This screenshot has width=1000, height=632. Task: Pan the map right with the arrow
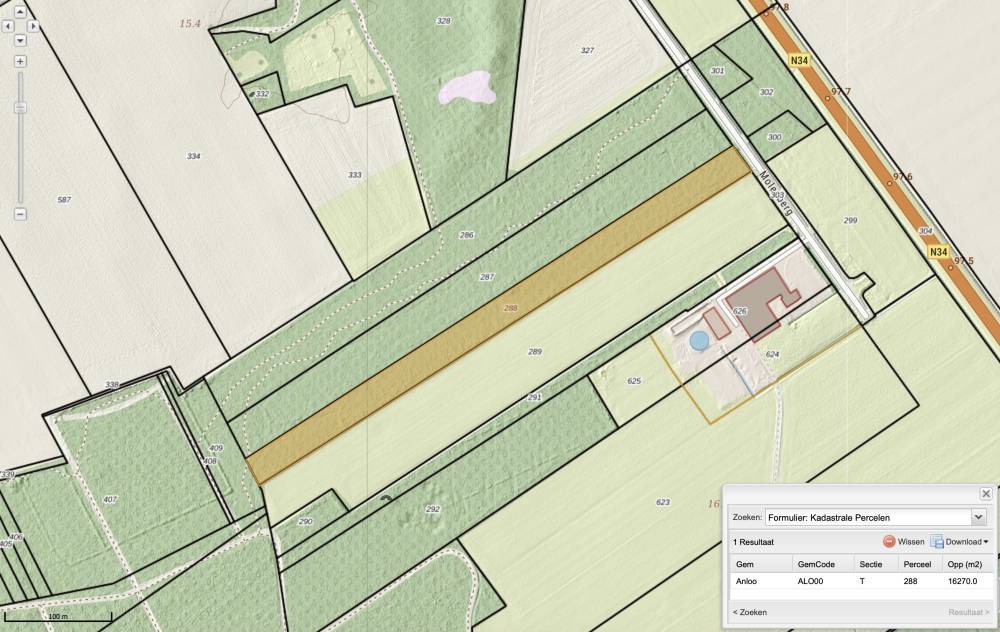(33, 26)
